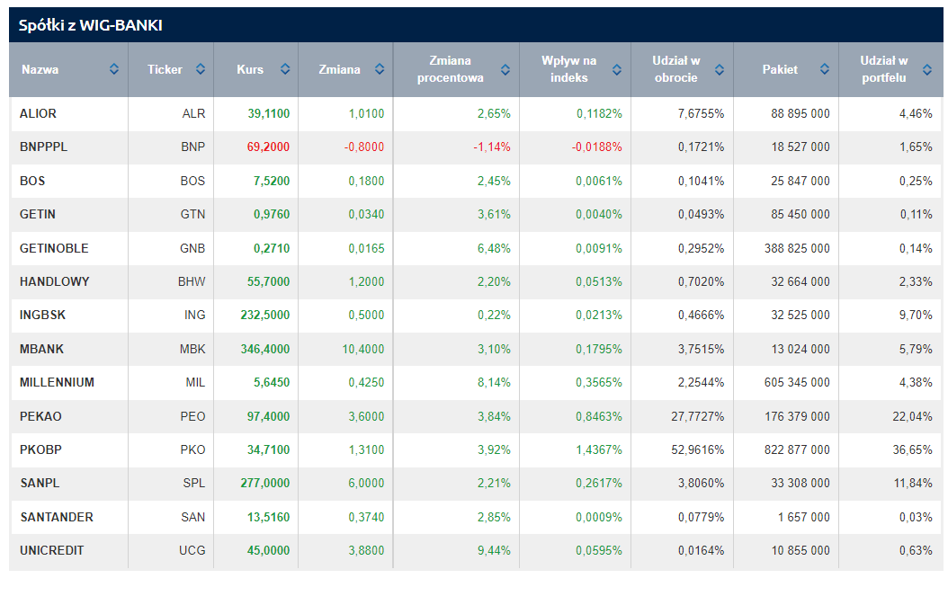The image size is (948, 596).
Task: Click the Ticker column header label
Action: pyautogui.click(x=164, y=70)
